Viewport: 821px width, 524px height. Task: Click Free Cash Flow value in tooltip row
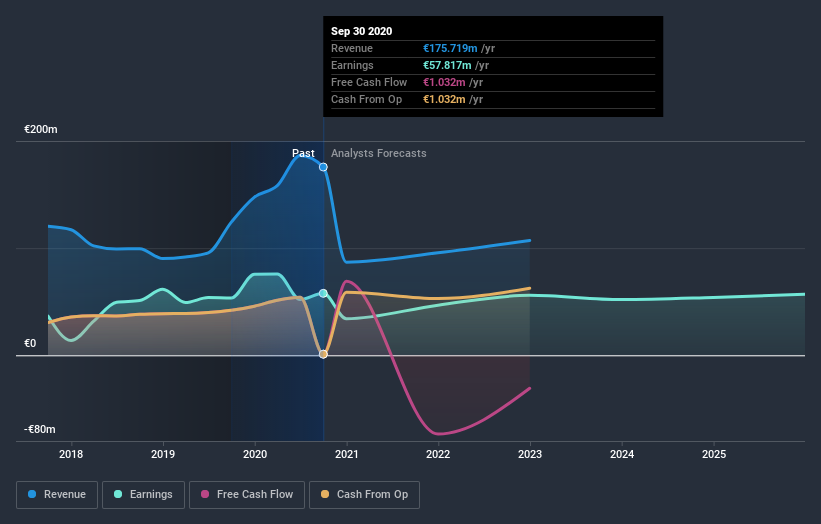click(x=444, y=82)
